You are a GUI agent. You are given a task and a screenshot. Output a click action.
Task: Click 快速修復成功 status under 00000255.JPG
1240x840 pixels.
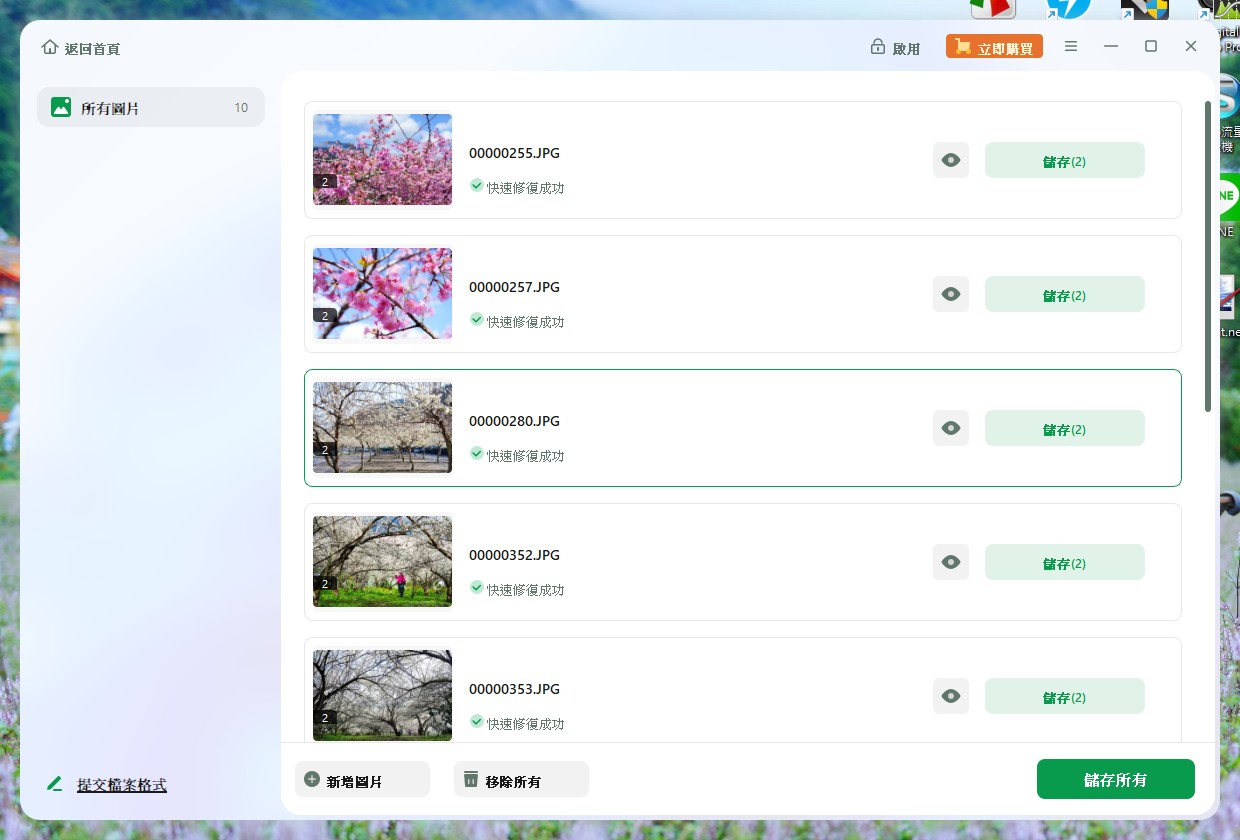click(x=525, y=187)
